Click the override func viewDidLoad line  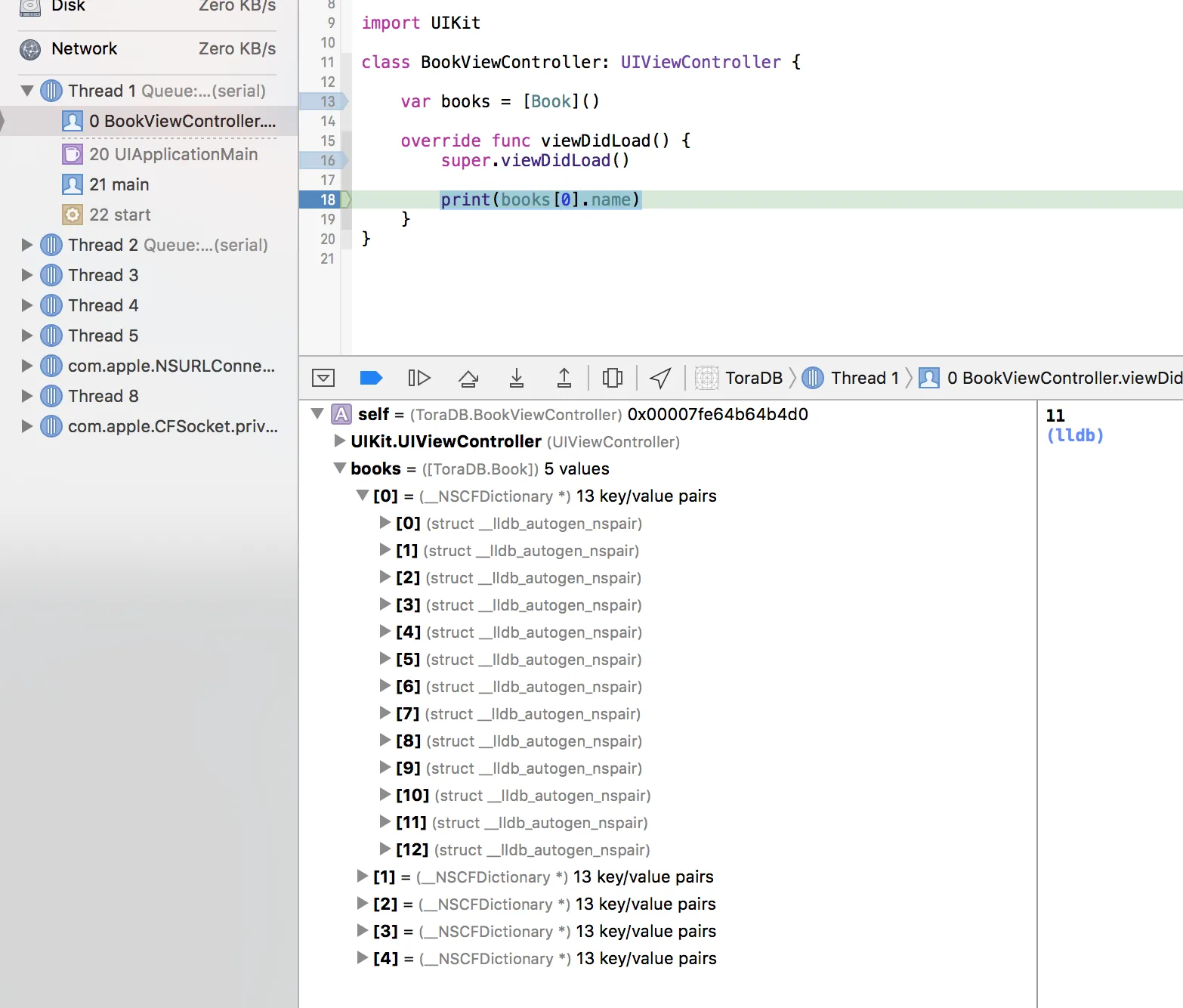pyautogui.click(x=545, y=141)
